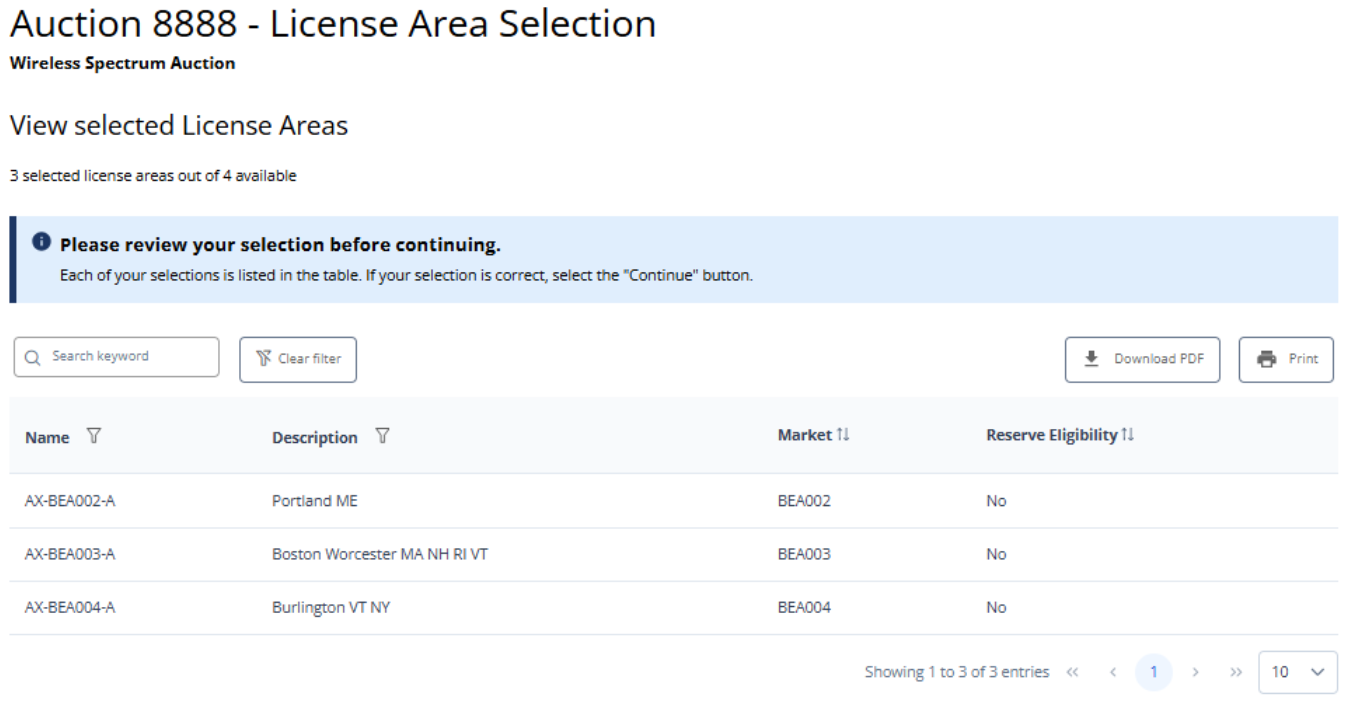Image resolution: width=1345 pixels, height=705 pixels.
Task: Click the Name column filter icon
Action: click(x=94, y=437)
